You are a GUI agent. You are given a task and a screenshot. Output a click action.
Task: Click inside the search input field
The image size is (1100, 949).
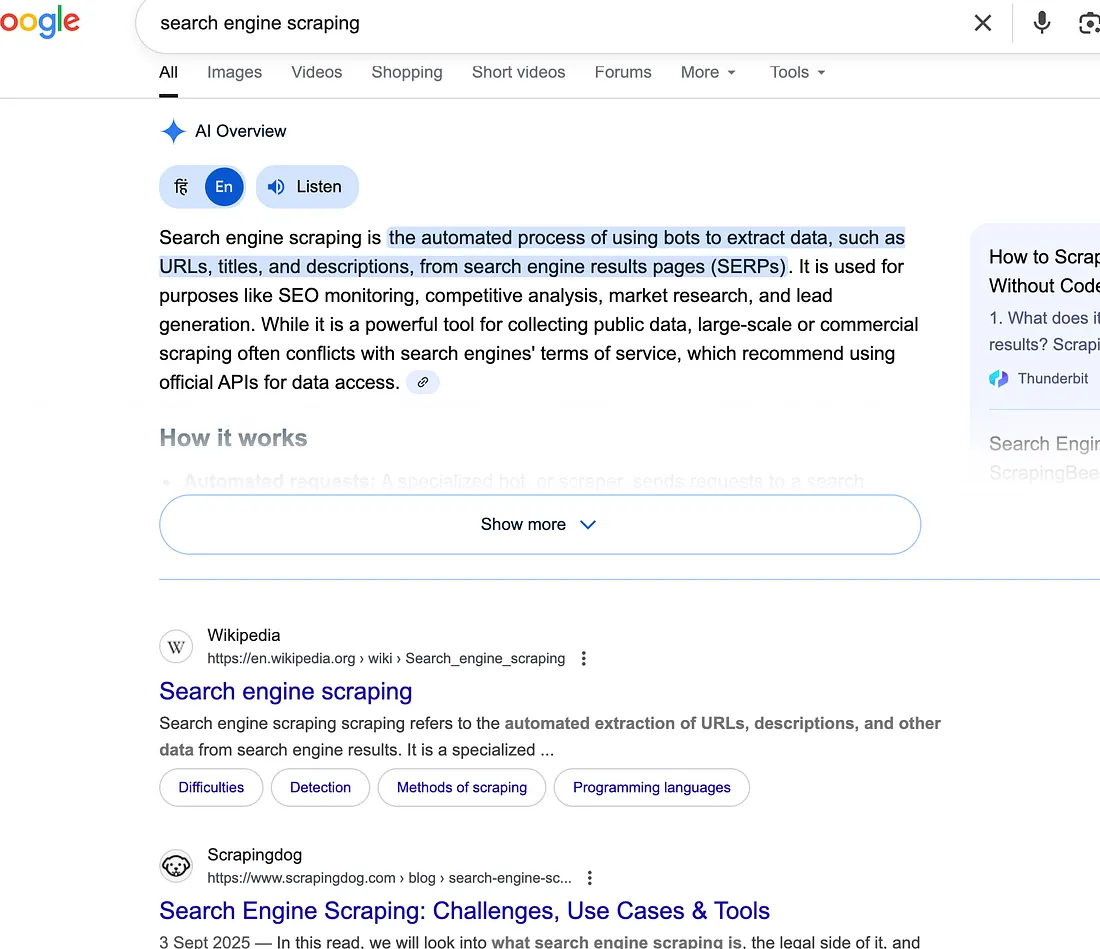[x=550, y=23]
